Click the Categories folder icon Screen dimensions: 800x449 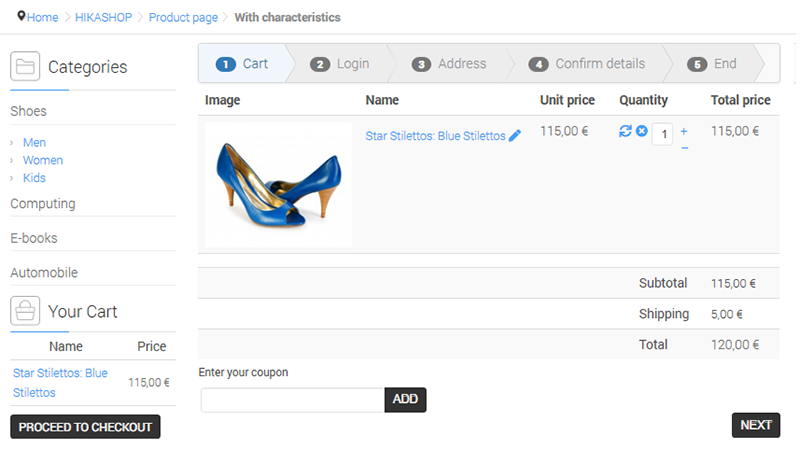(x=25, y=66)
